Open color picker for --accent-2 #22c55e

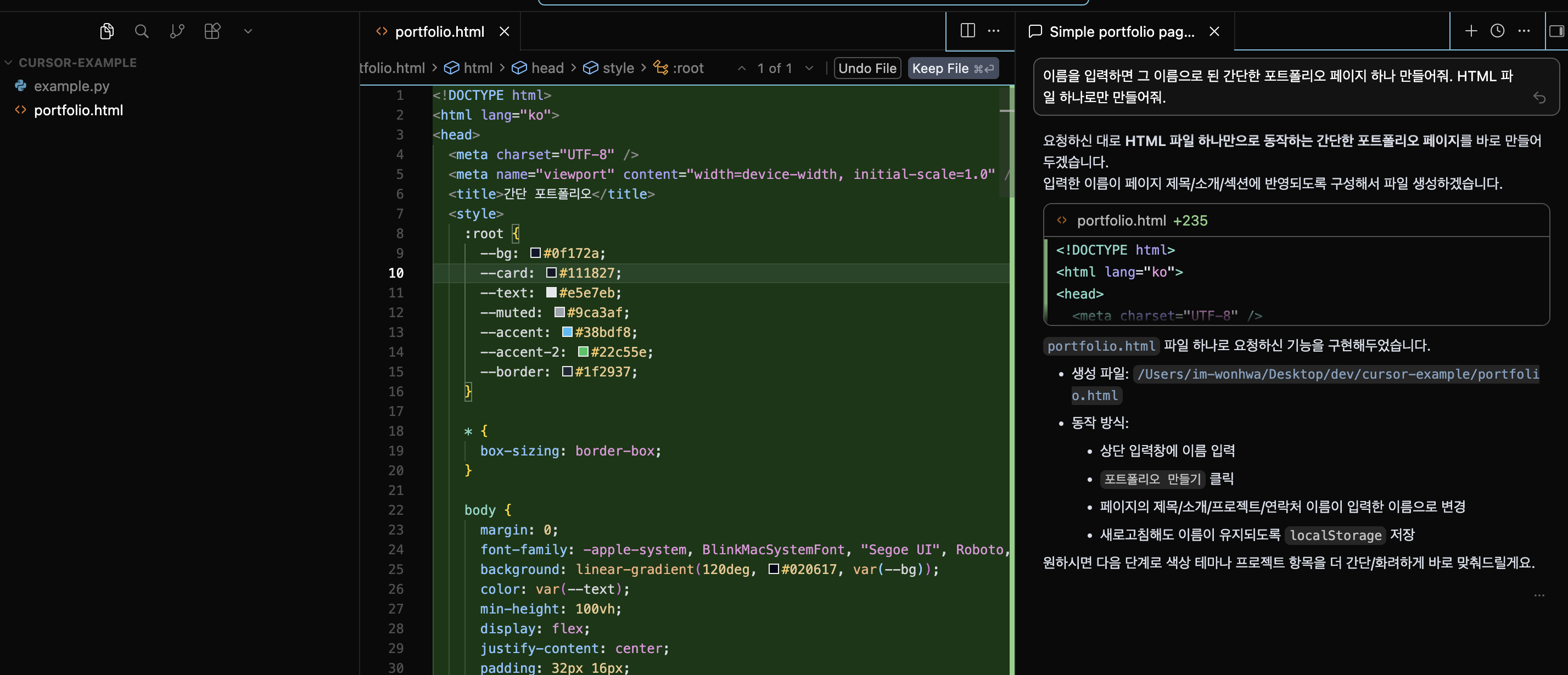coord(583,352)
